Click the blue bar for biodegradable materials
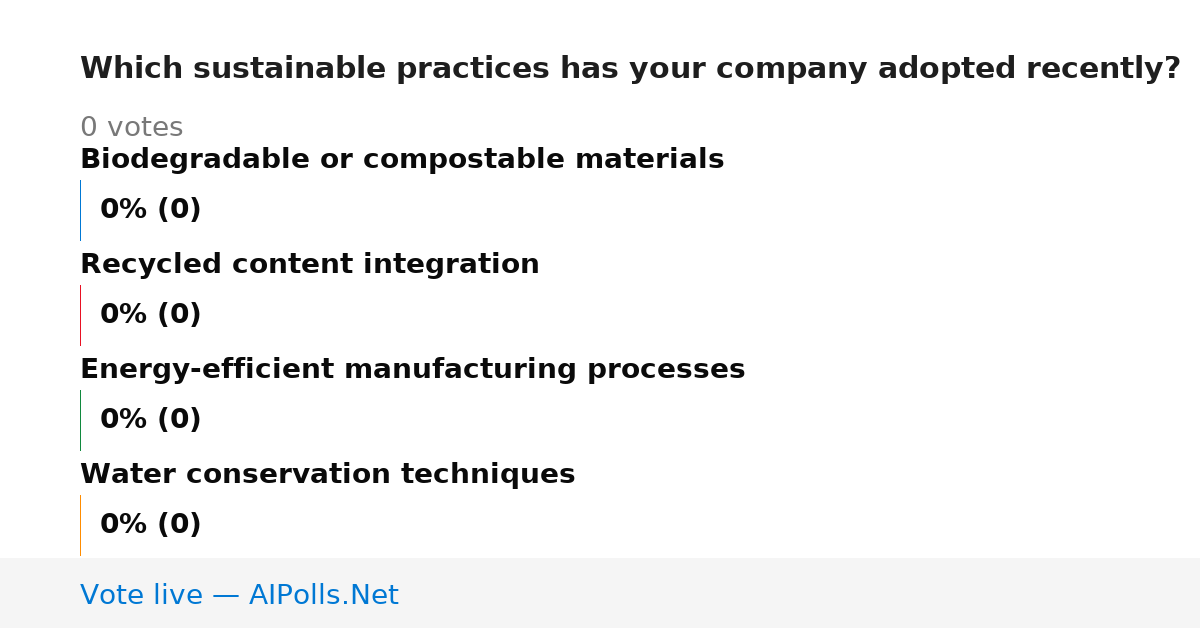The width and height of the screenshot is (1200, 628). (80, 210)
